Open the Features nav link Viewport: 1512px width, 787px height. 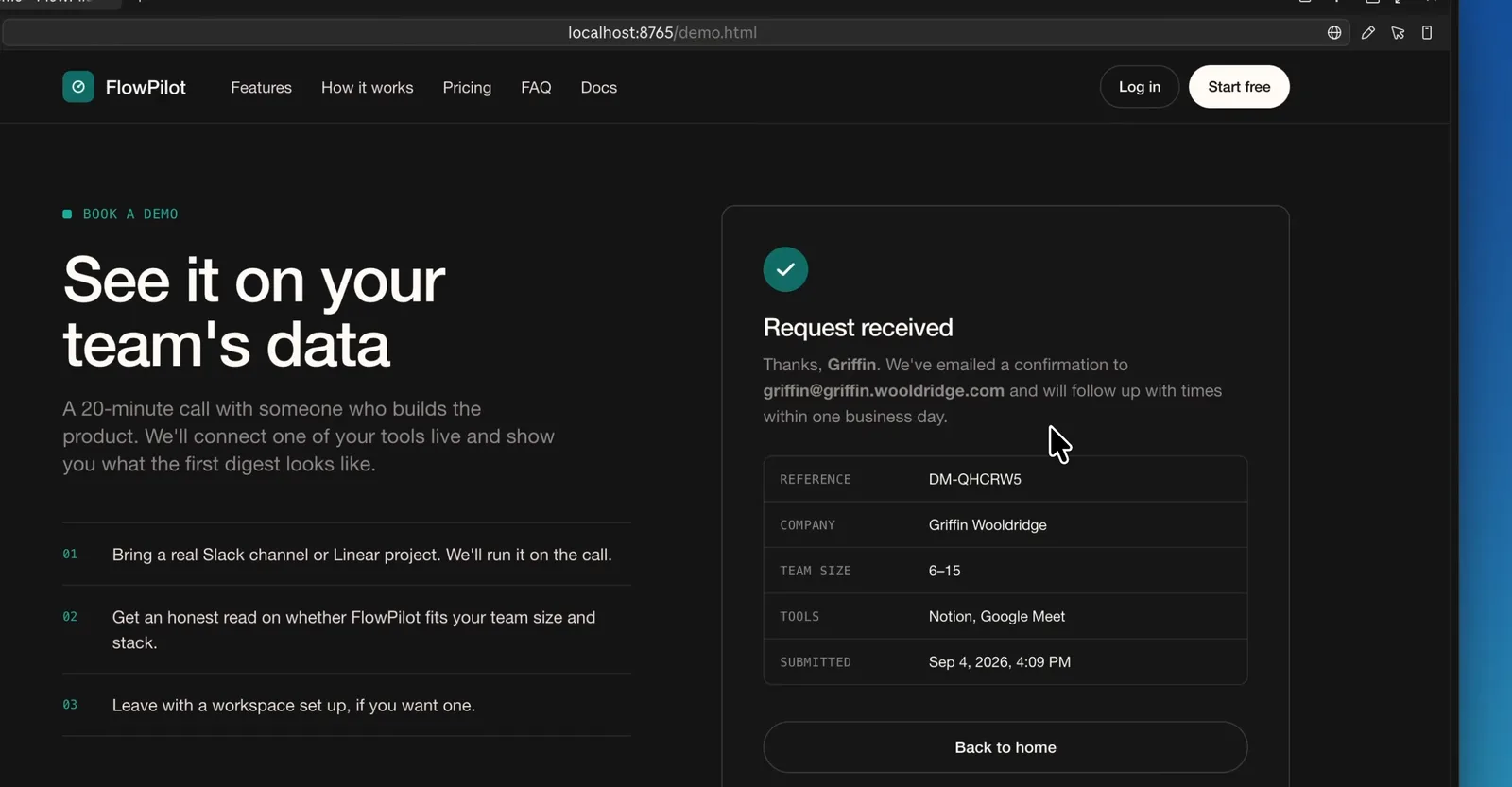[x=262, y=87]
